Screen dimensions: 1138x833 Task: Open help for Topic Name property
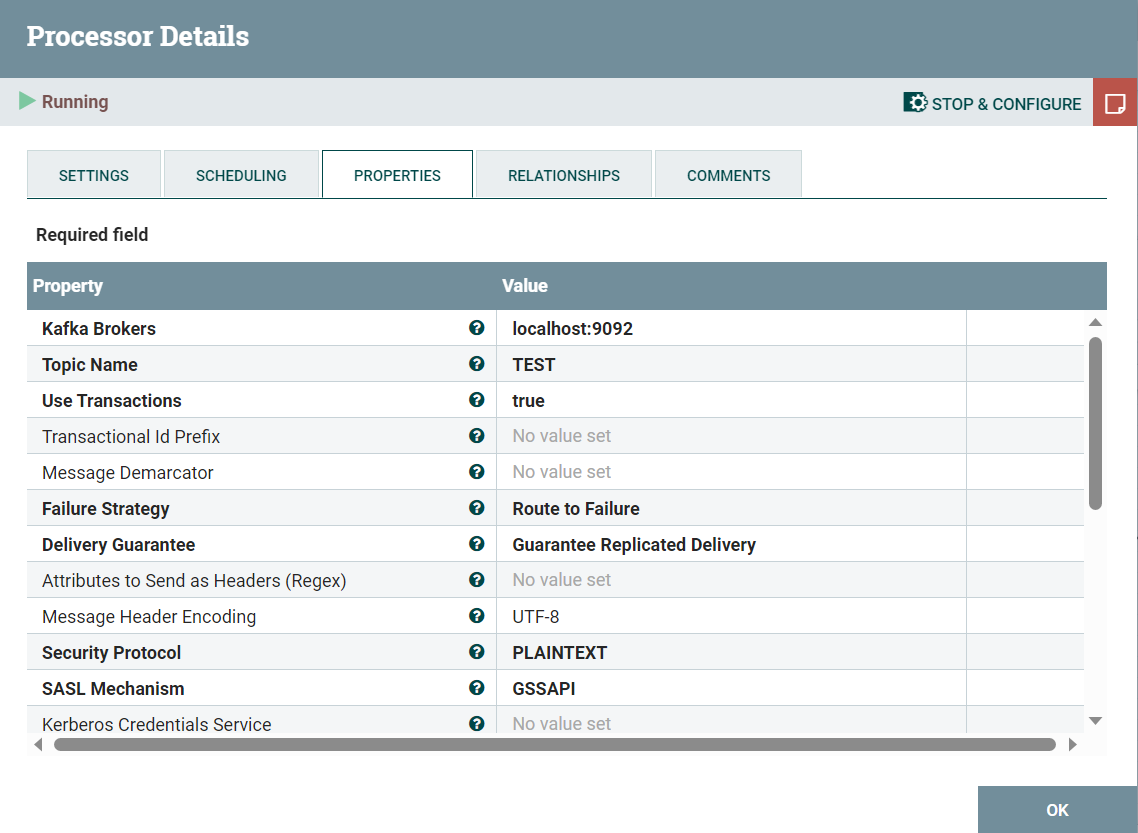(x=477, y=364)
